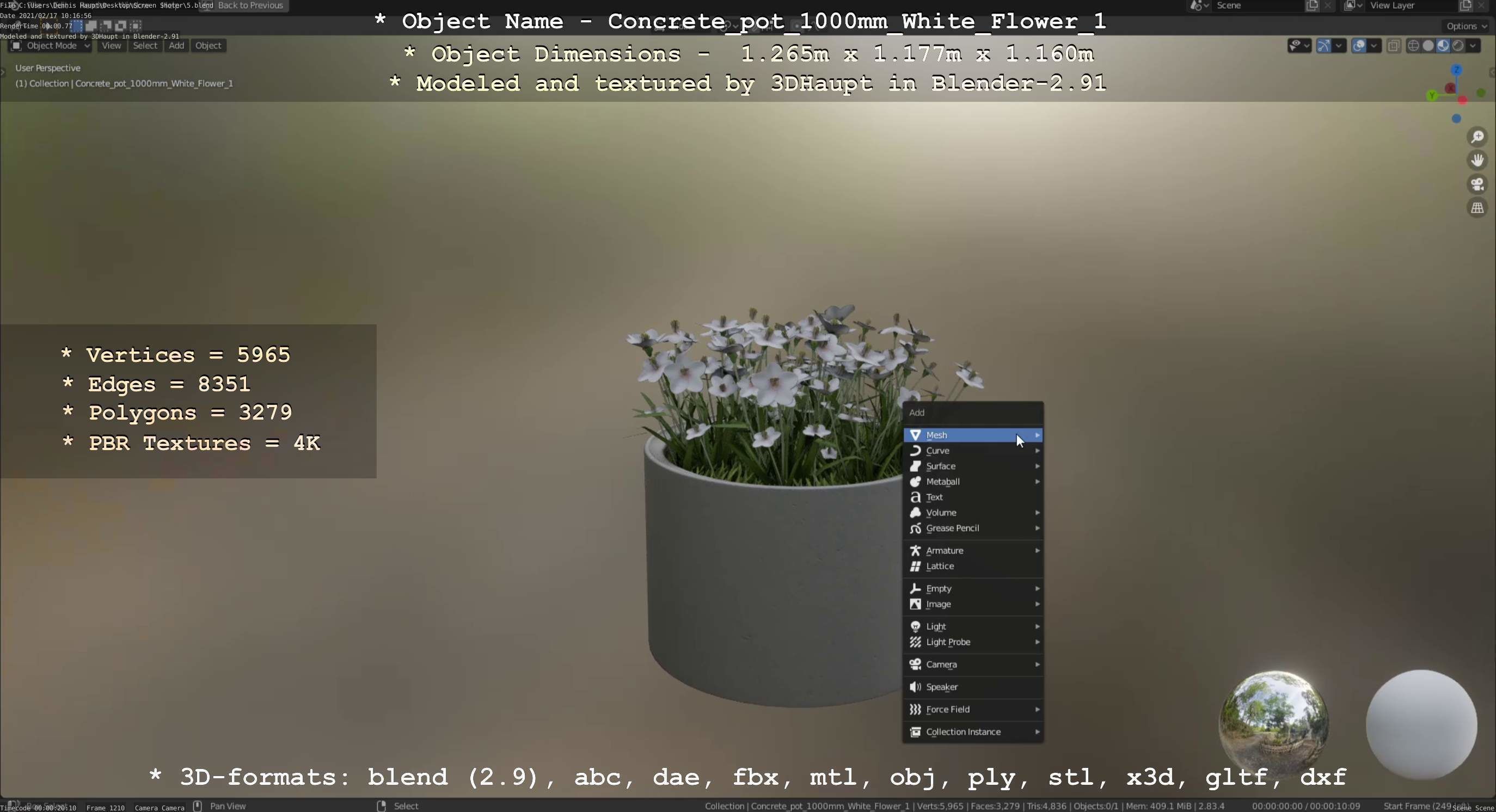1496x812 pixels.
Task: Select wireframe viewport shading
Action: coord(1414,46)
